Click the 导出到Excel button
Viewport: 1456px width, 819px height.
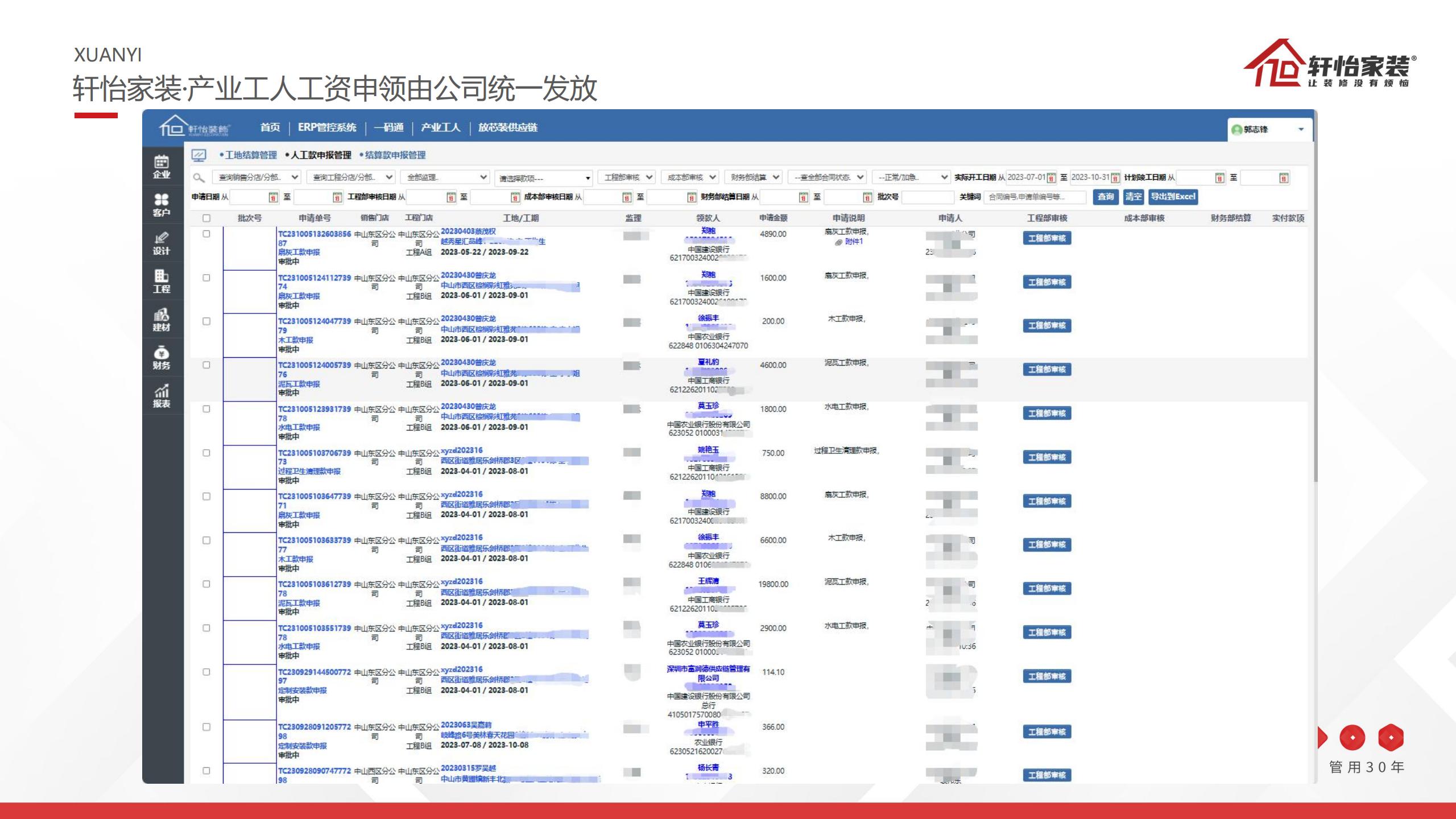(x=1173, y=197)
